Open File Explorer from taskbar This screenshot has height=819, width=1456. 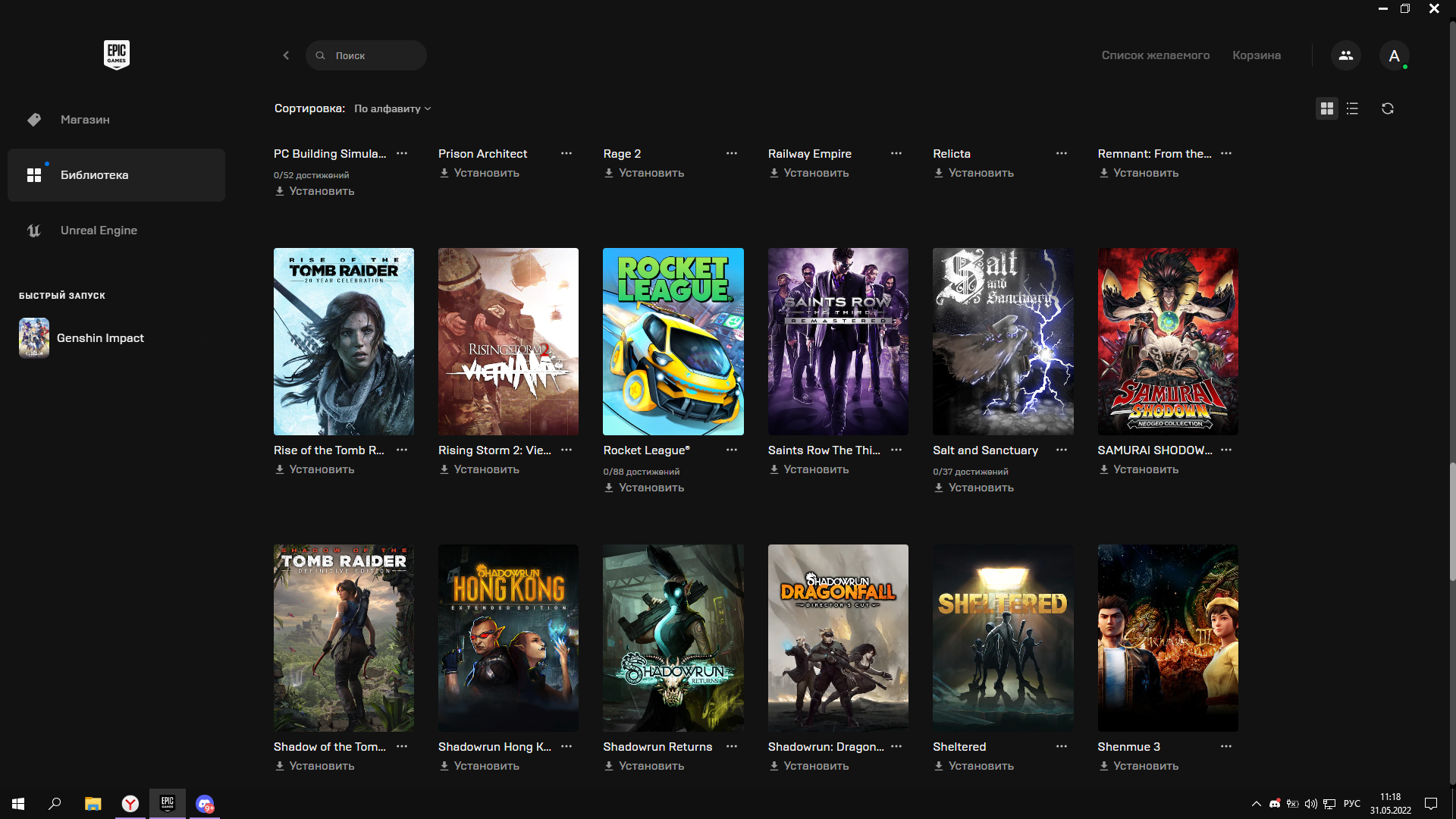93,804
